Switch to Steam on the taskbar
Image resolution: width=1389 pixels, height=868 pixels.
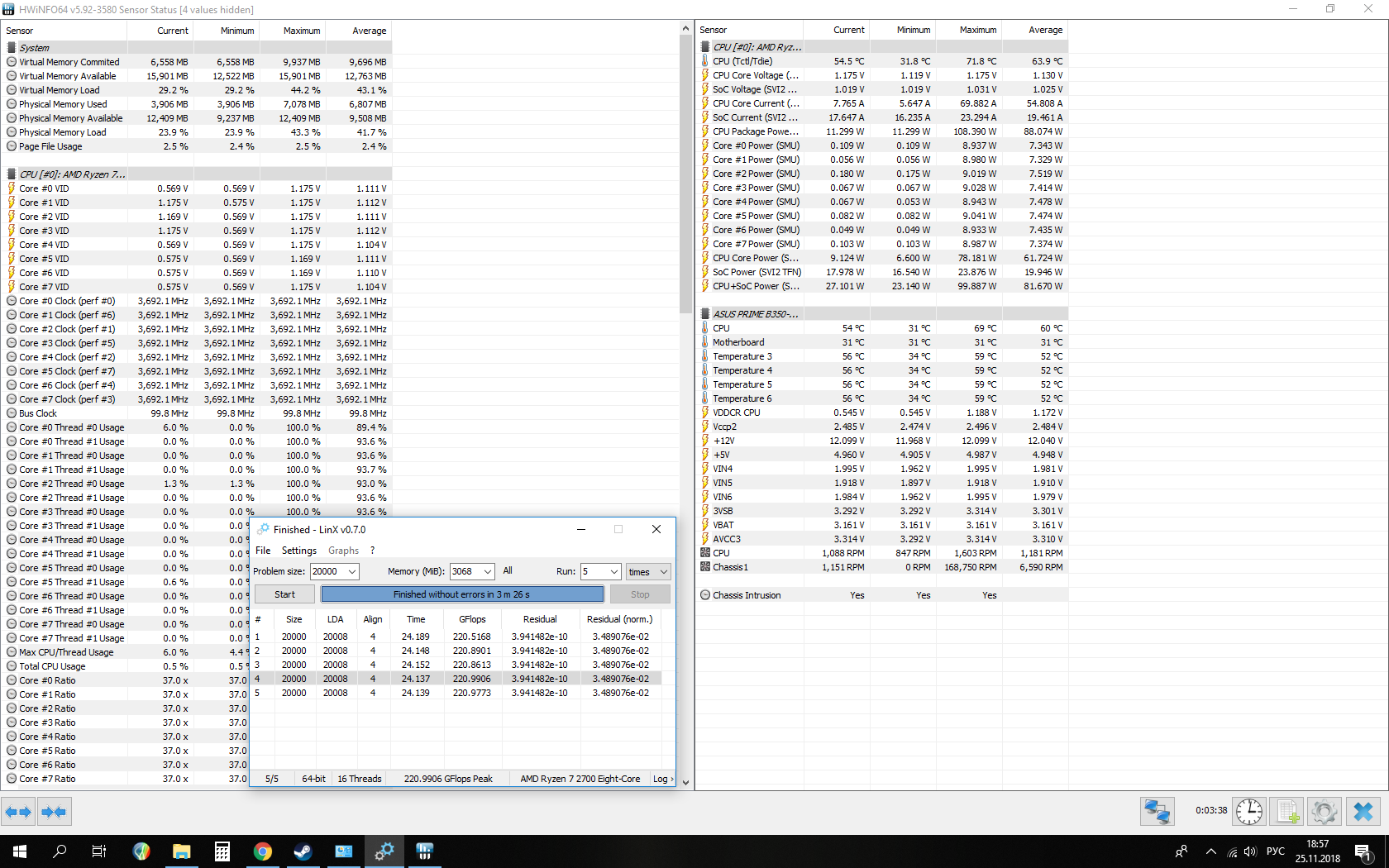coord(303,851)
